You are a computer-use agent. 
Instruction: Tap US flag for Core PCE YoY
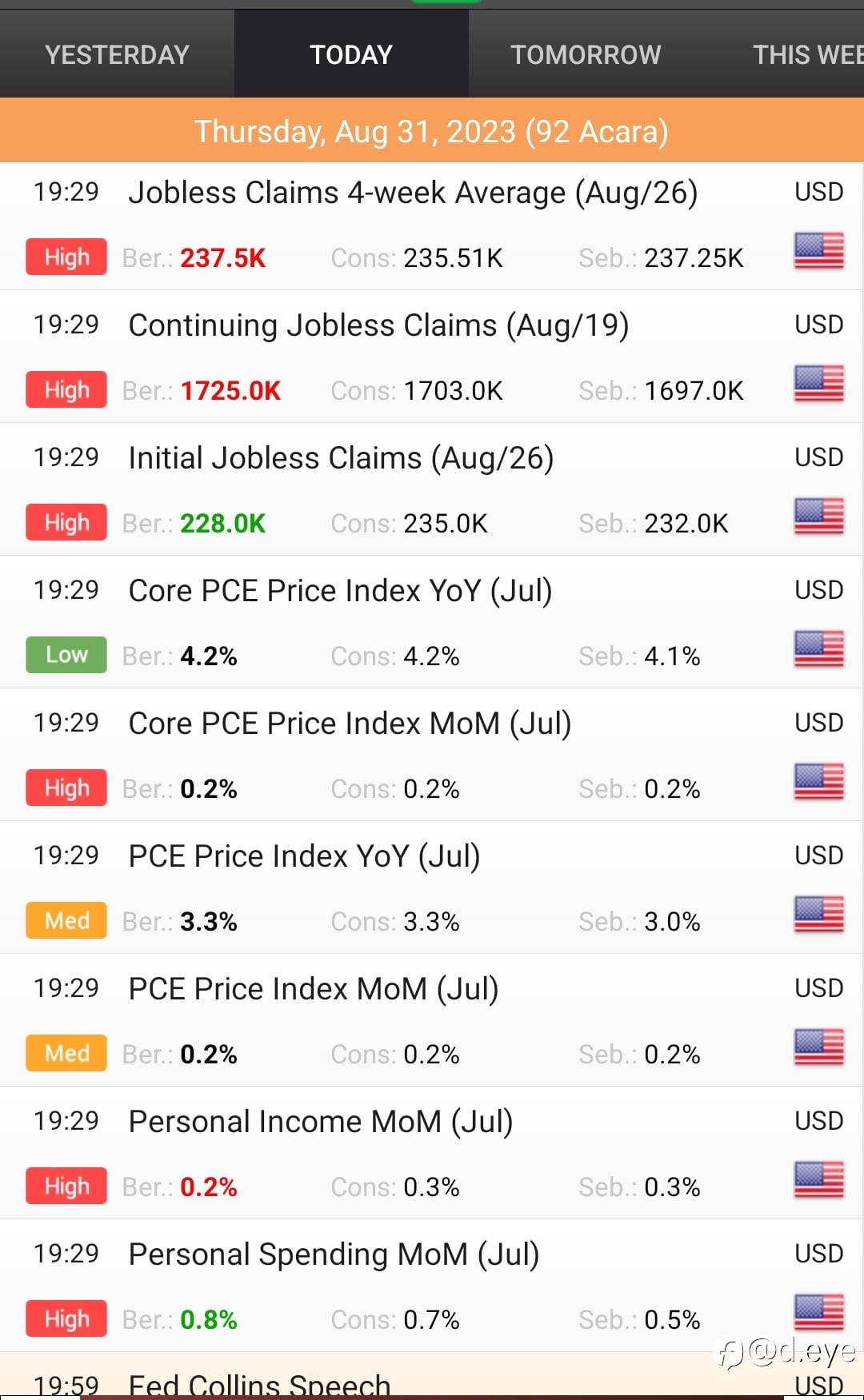tap(818, 649)
